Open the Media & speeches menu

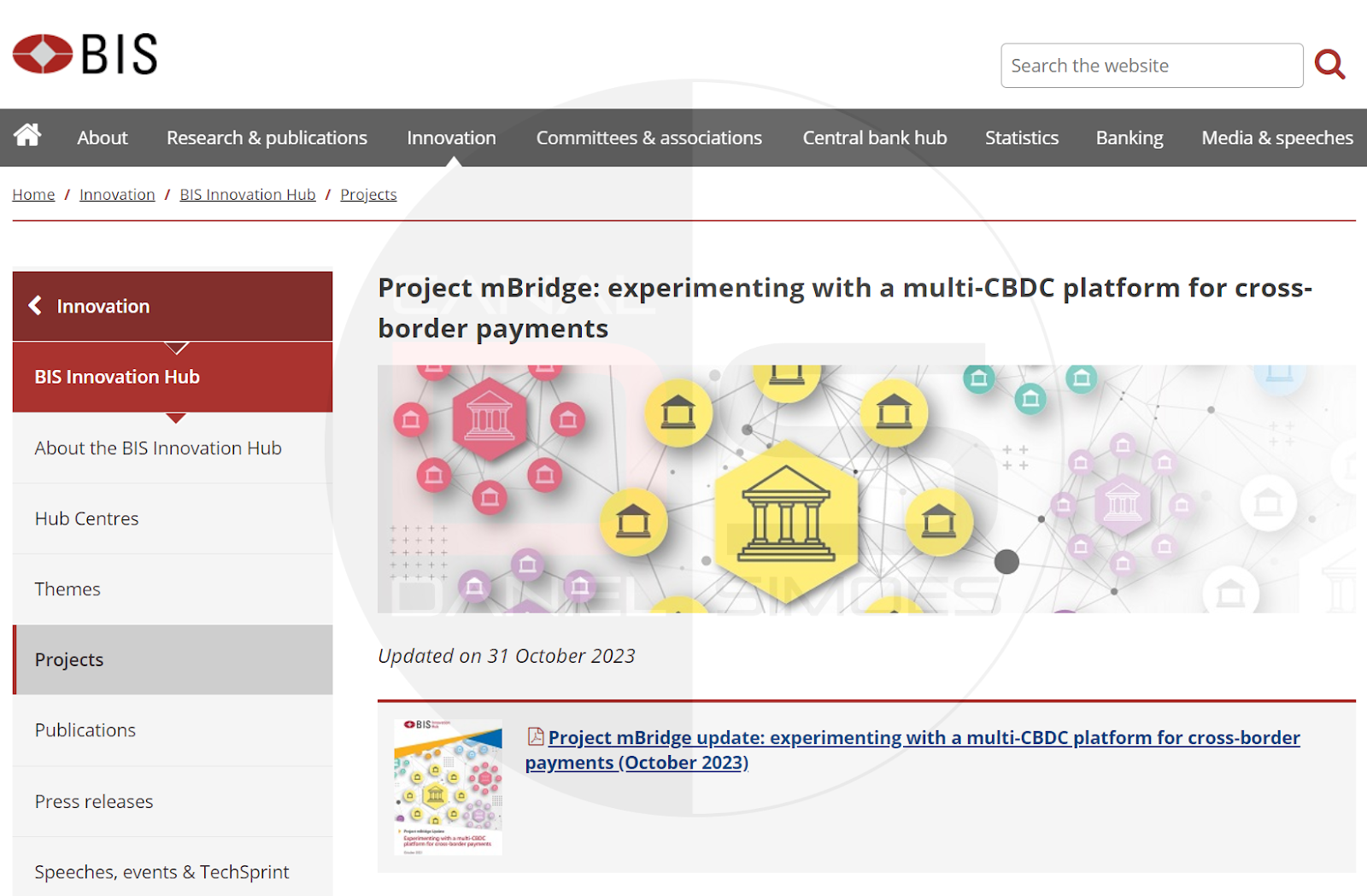click(x=1277, y=138)
